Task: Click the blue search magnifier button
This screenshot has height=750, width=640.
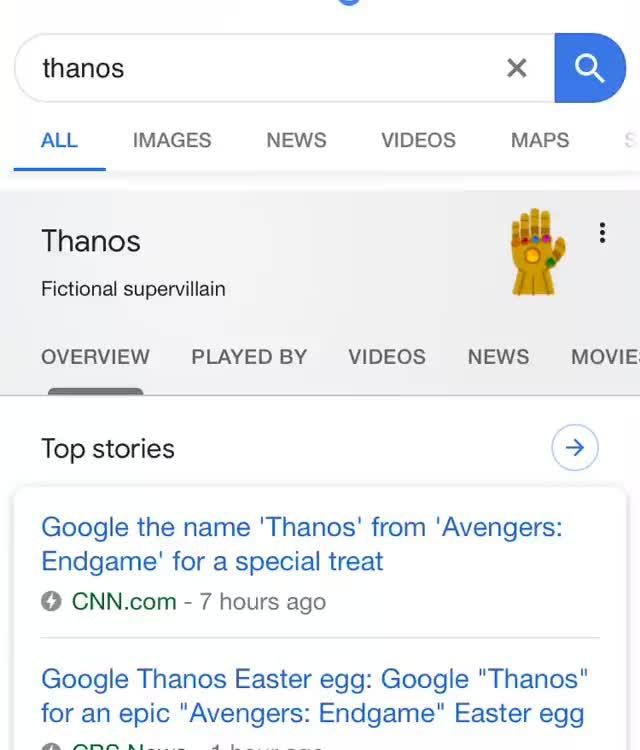Action: tap(590, 68)
